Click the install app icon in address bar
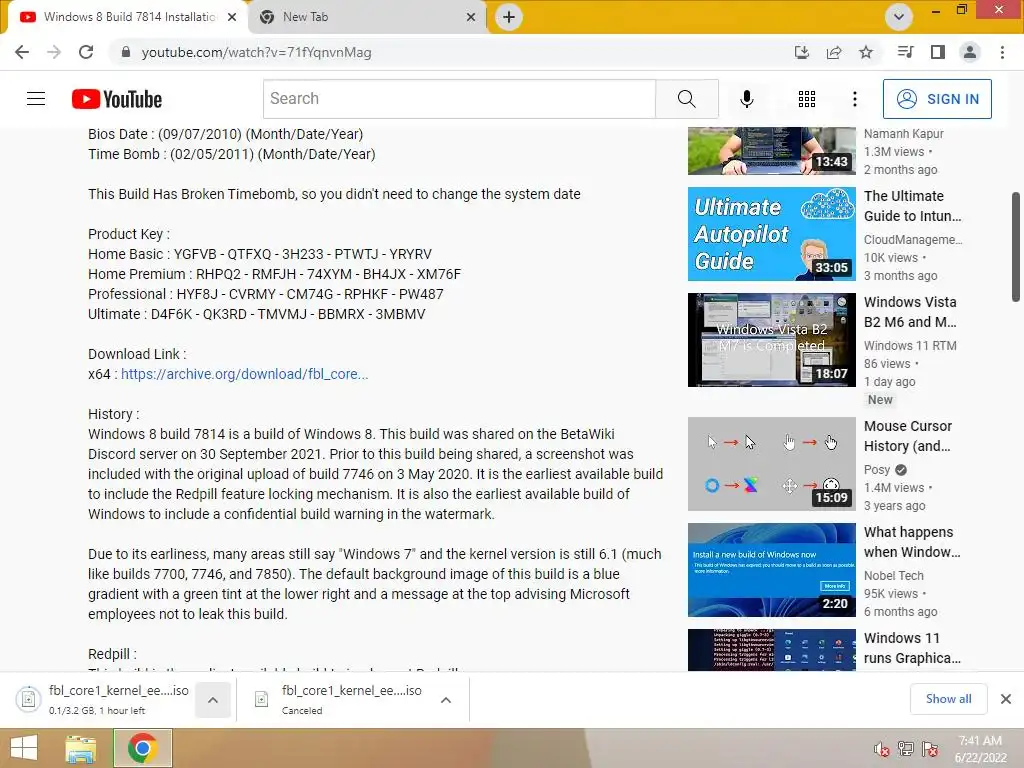This screenshot has height=768, width=1024. point(801,52)
